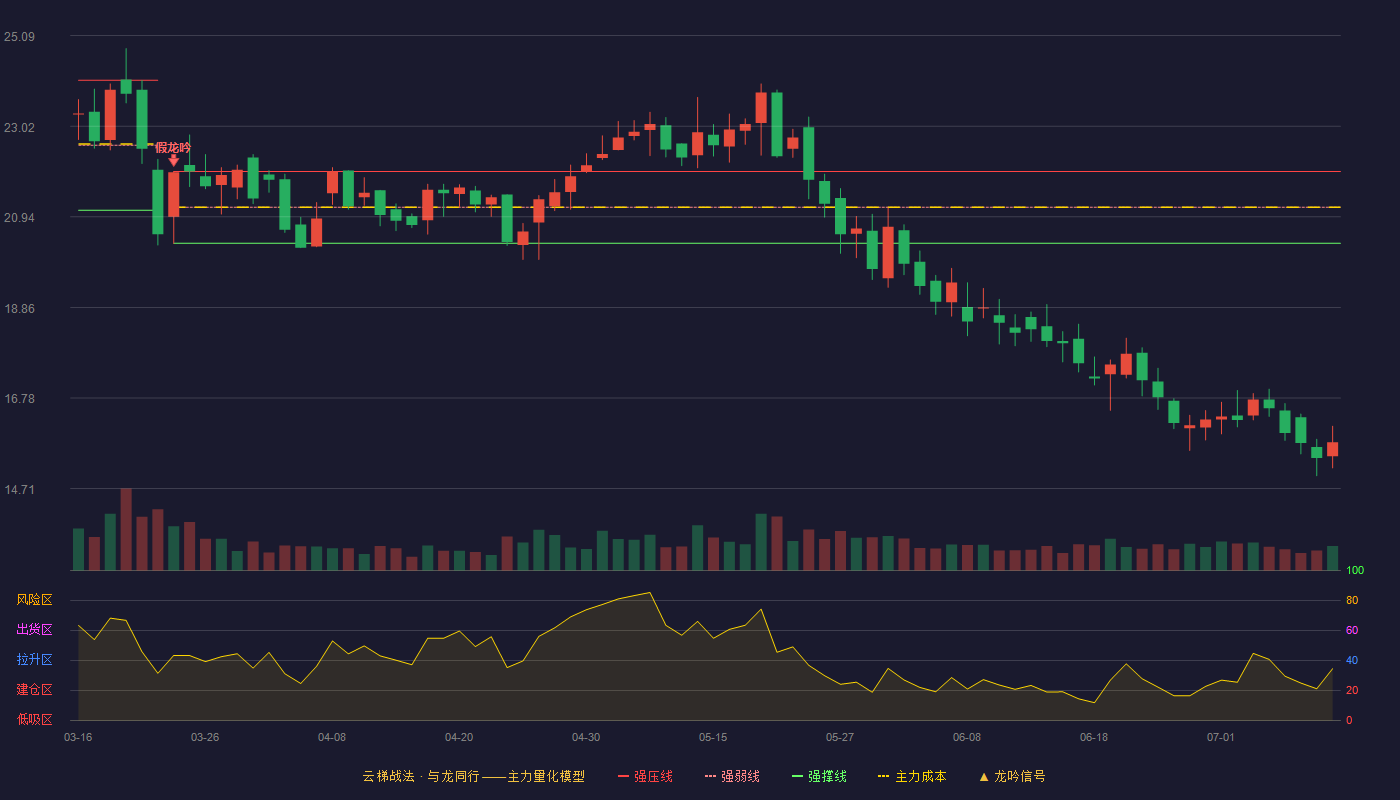The width and height of the screenshot is (1400, 800).
Task: Click the 25.09 price axis label
Action: [19, 37]
